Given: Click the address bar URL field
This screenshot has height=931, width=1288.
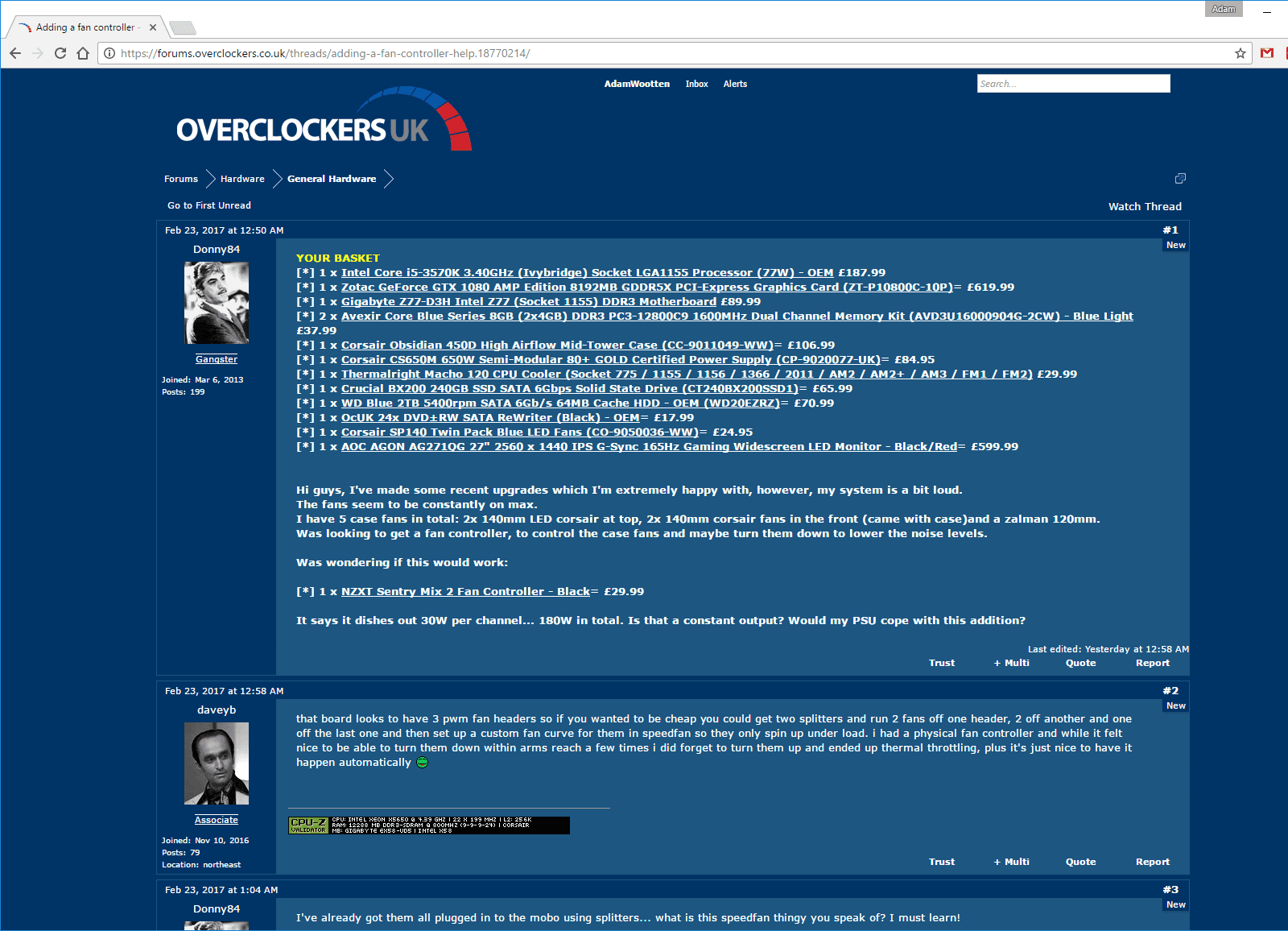Looking at the screenshot, I should tap(675, 53).
